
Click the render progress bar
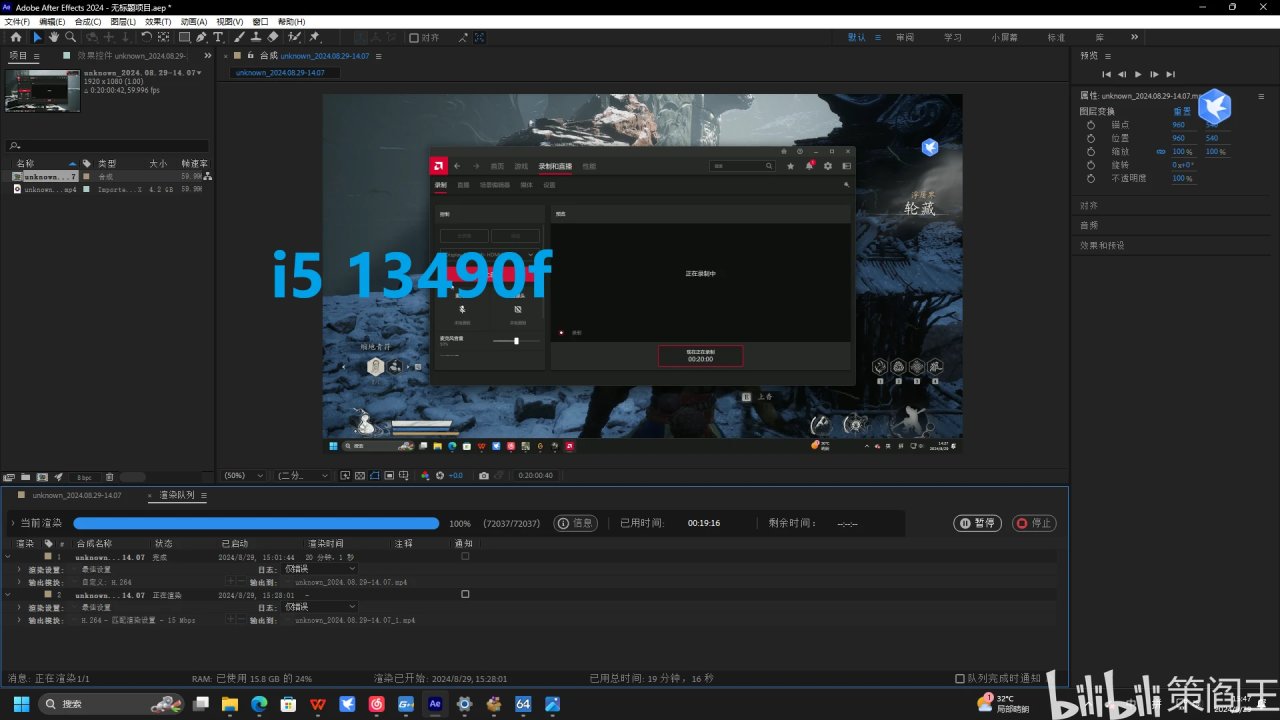click(256, 523)
